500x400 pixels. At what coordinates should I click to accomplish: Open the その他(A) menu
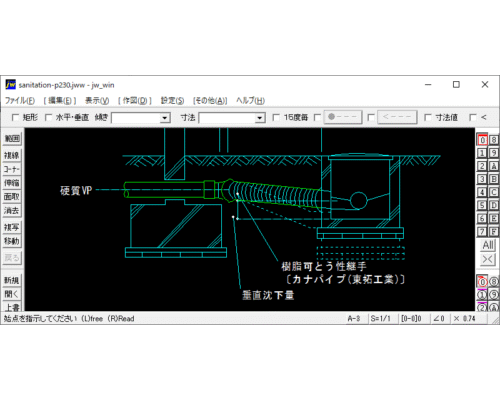coord(210,100)
